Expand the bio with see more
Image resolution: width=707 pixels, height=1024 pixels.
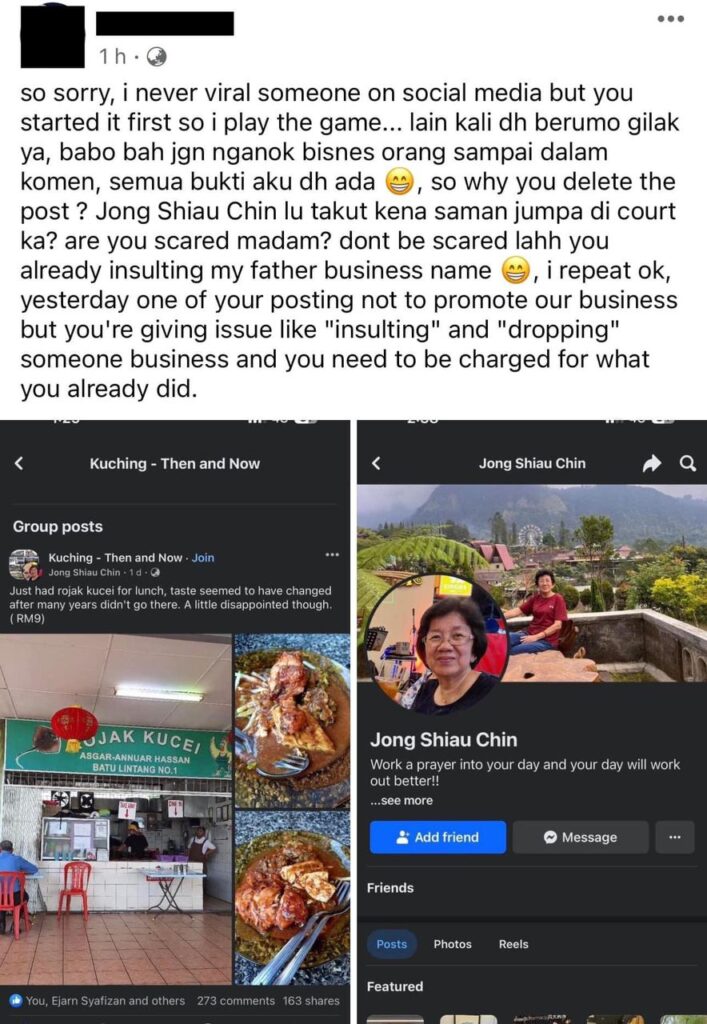[x=401, y=801]
